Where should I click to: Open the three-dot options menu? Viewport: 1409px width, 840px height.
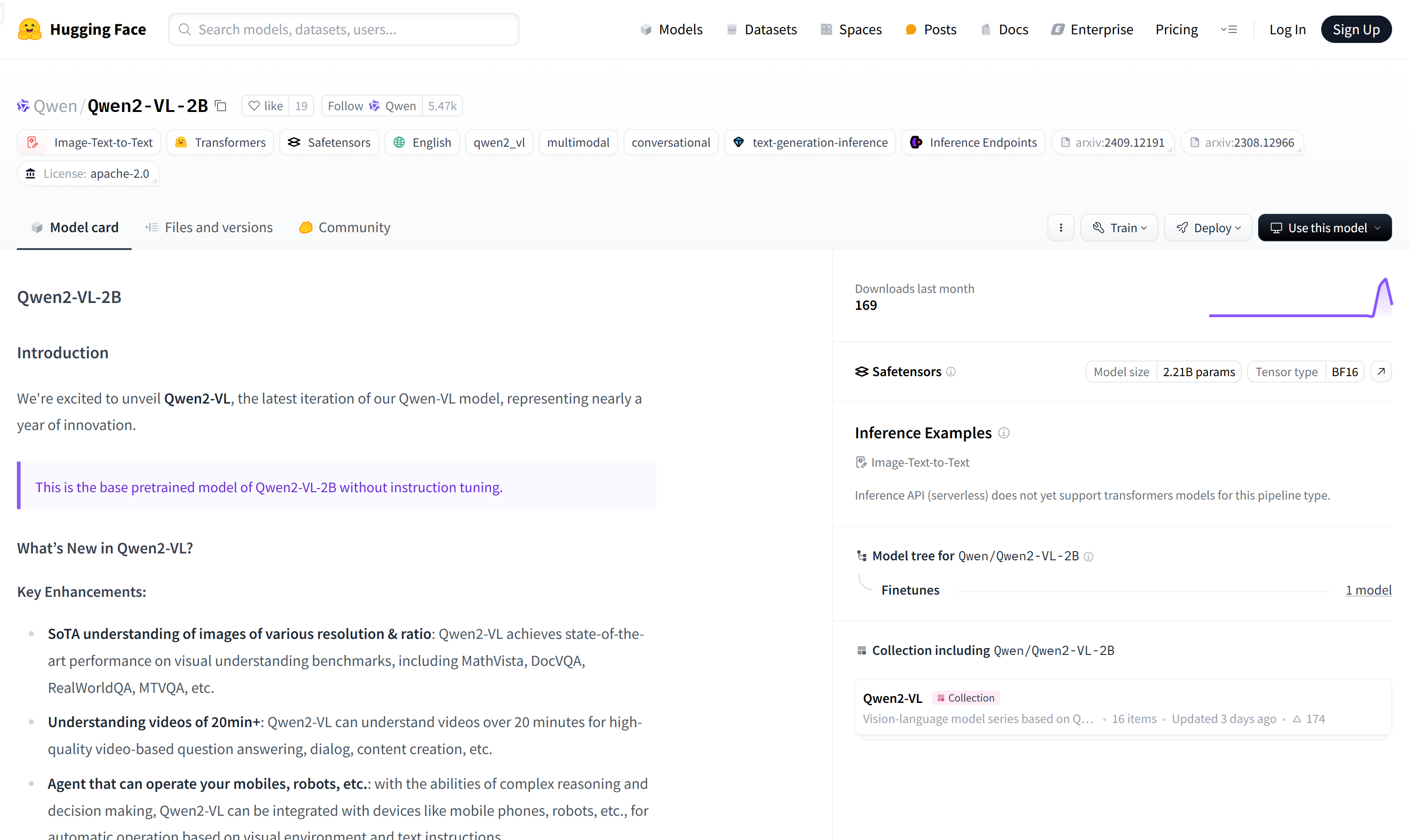1061,228
